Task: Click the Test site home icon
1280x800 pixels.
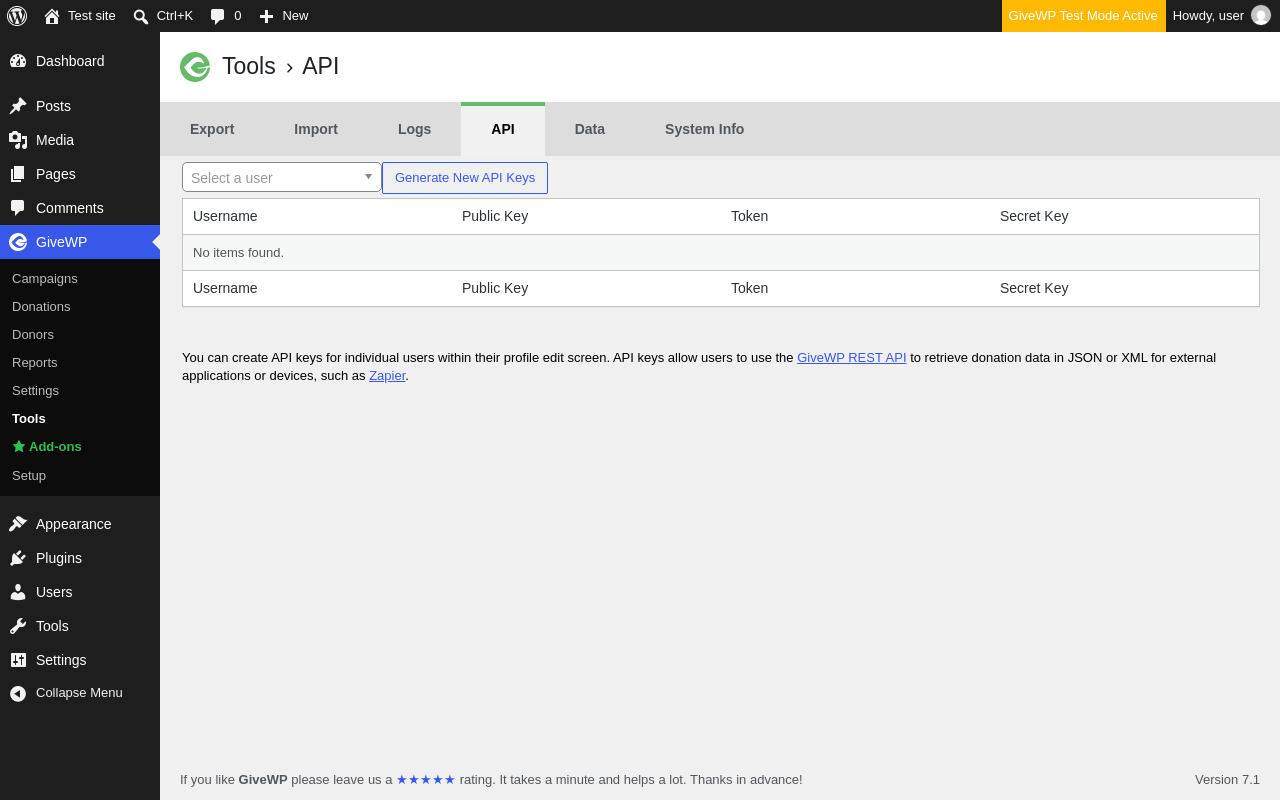Action: tap(52, 16)
